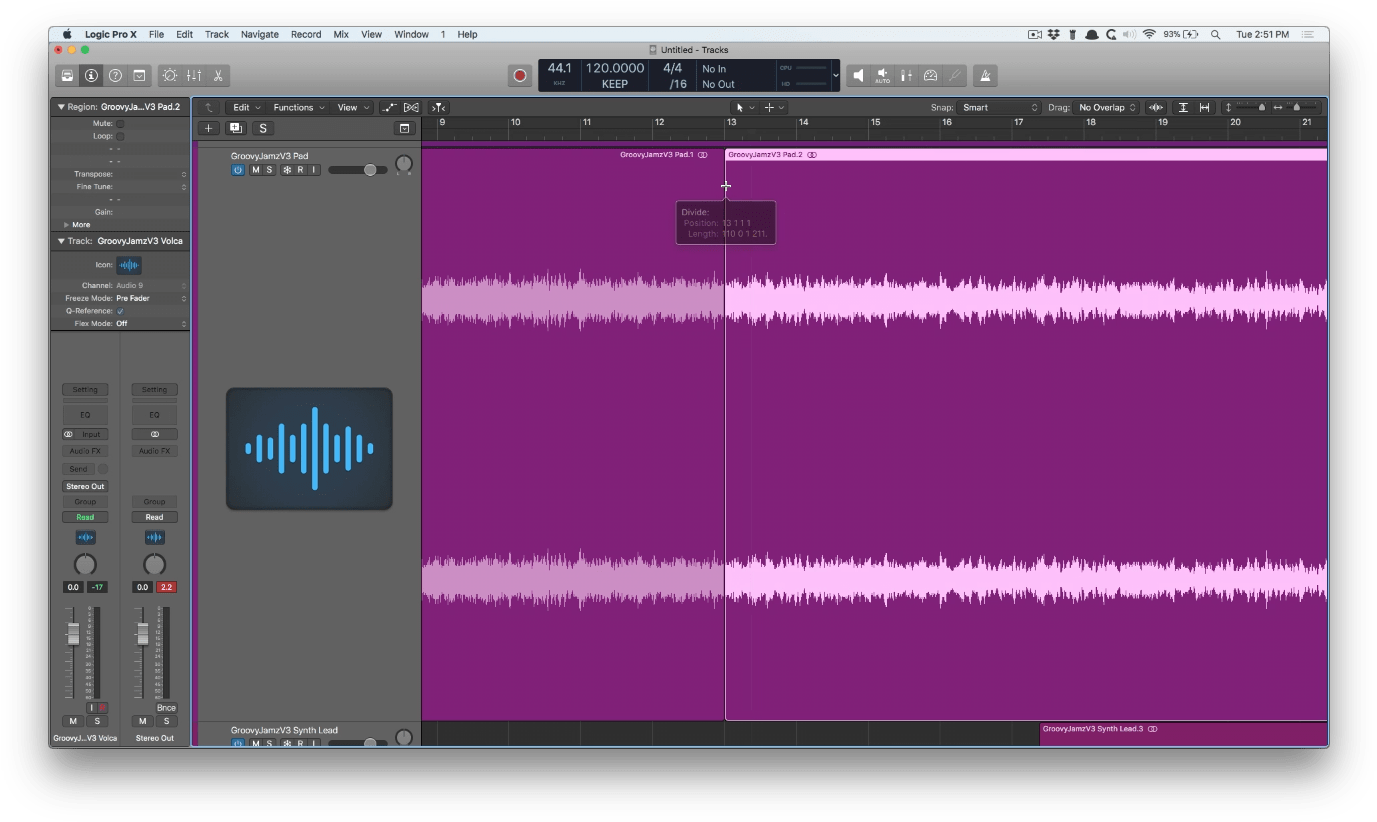This screenshot has width=1377, height=822.
Task: Click the master mute speaker icon
Action: tap(858, 76)
